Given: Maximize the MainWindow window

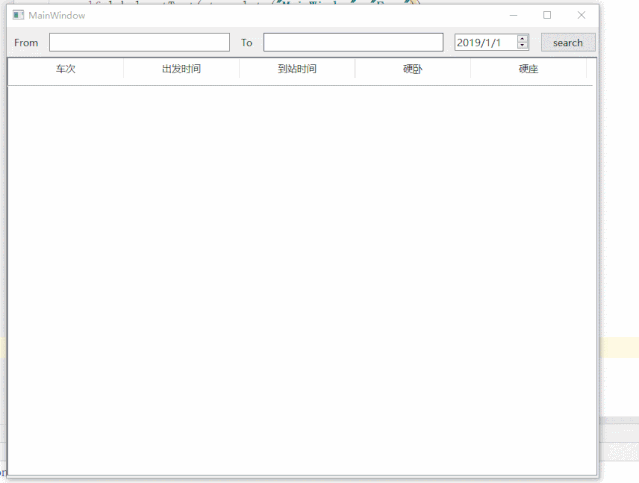Looking at the screenshot, I should (x=547, y=15).
